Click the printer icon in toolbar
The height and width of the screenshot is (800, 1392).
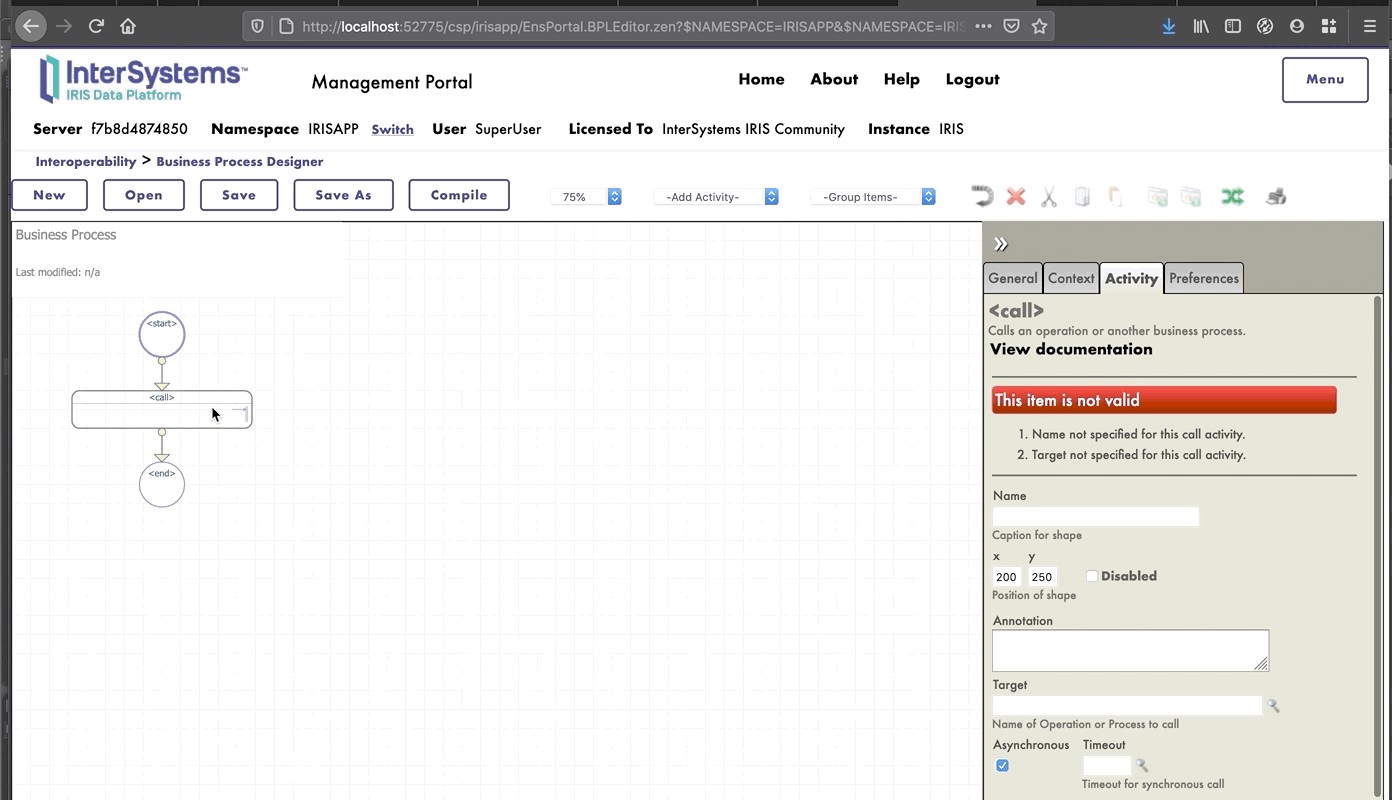tap(1275, 196)
